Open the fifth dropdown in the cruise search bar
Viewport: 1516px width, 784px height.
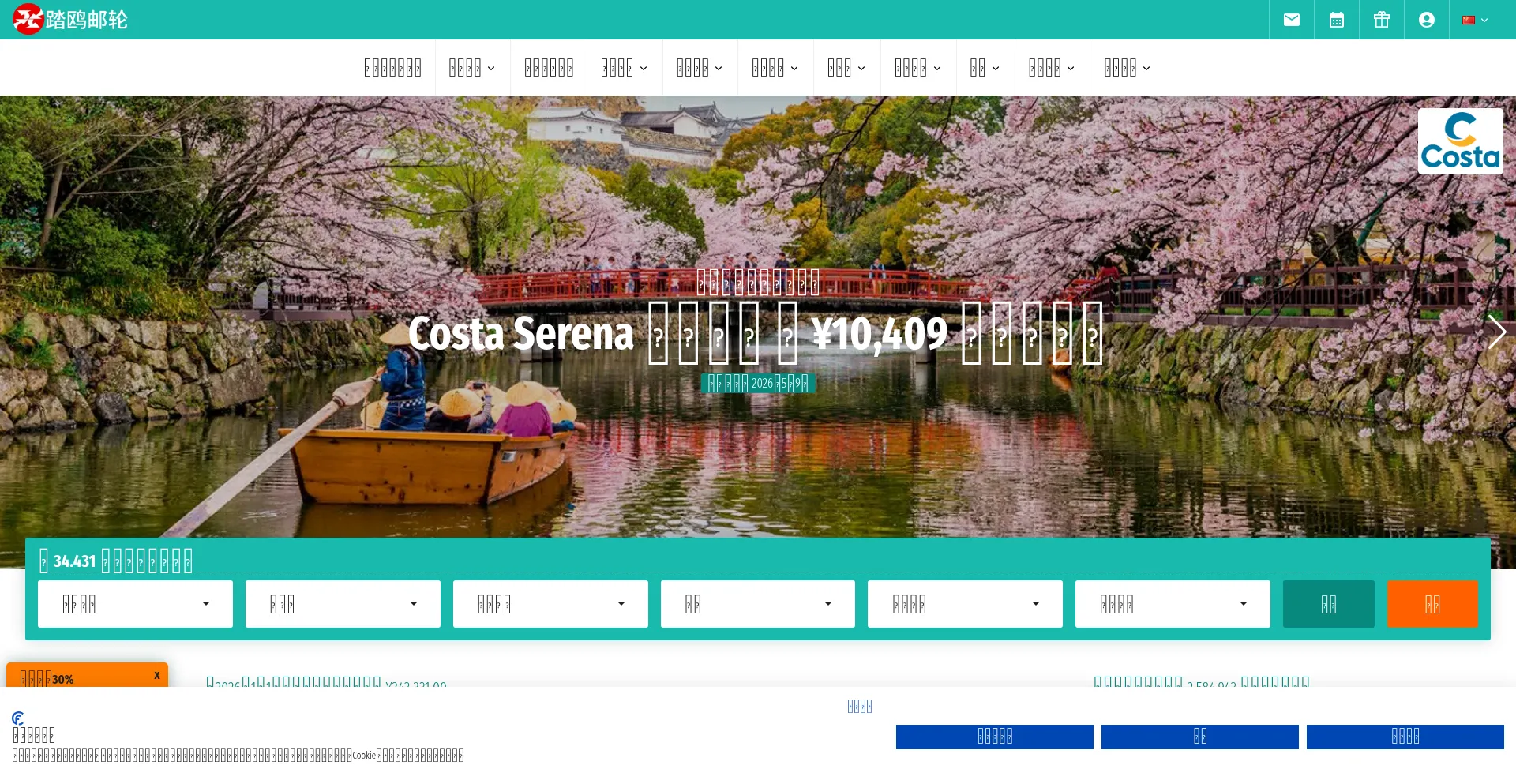point(965,604)
